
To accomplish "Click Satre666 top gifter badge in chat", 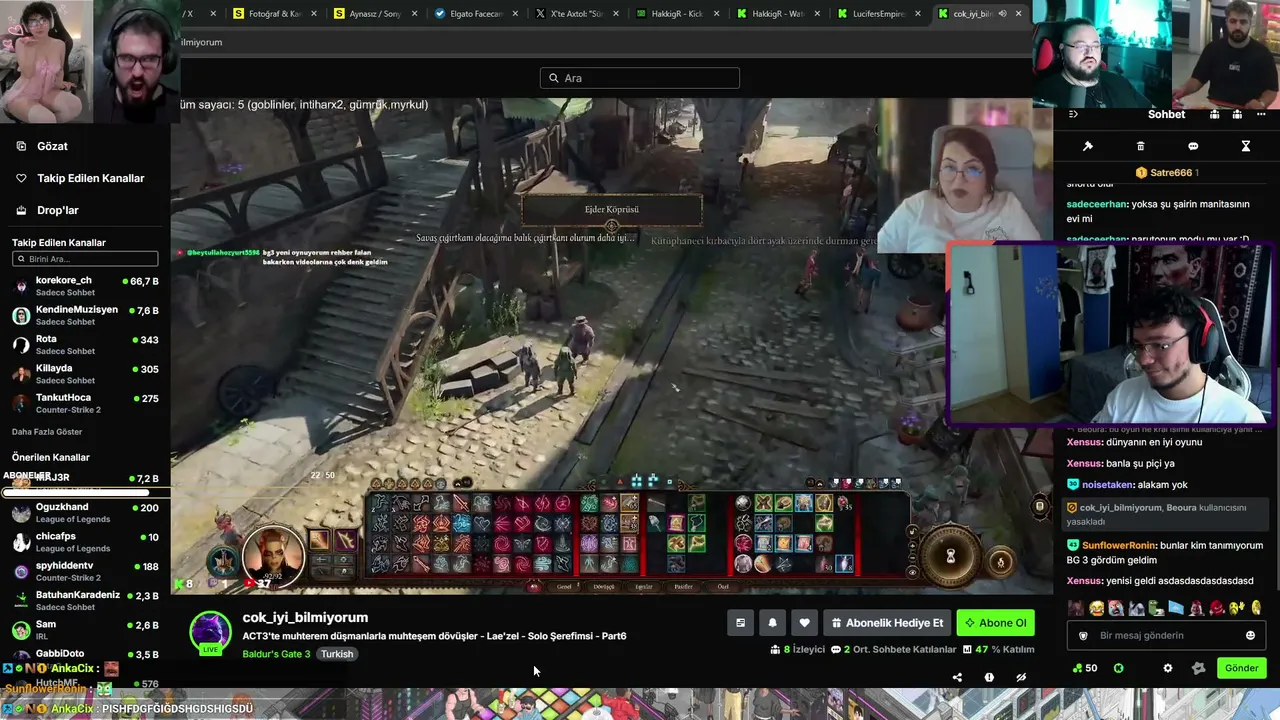I will click(1166, 173).
